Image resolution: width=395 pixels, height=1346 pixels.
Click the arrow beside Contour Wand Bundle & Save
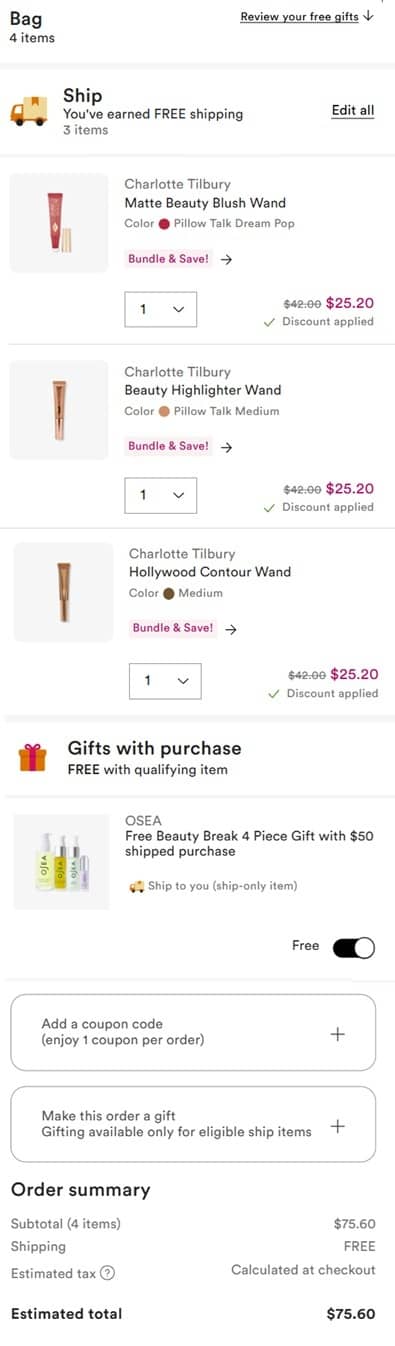click(x=231, y=629)
